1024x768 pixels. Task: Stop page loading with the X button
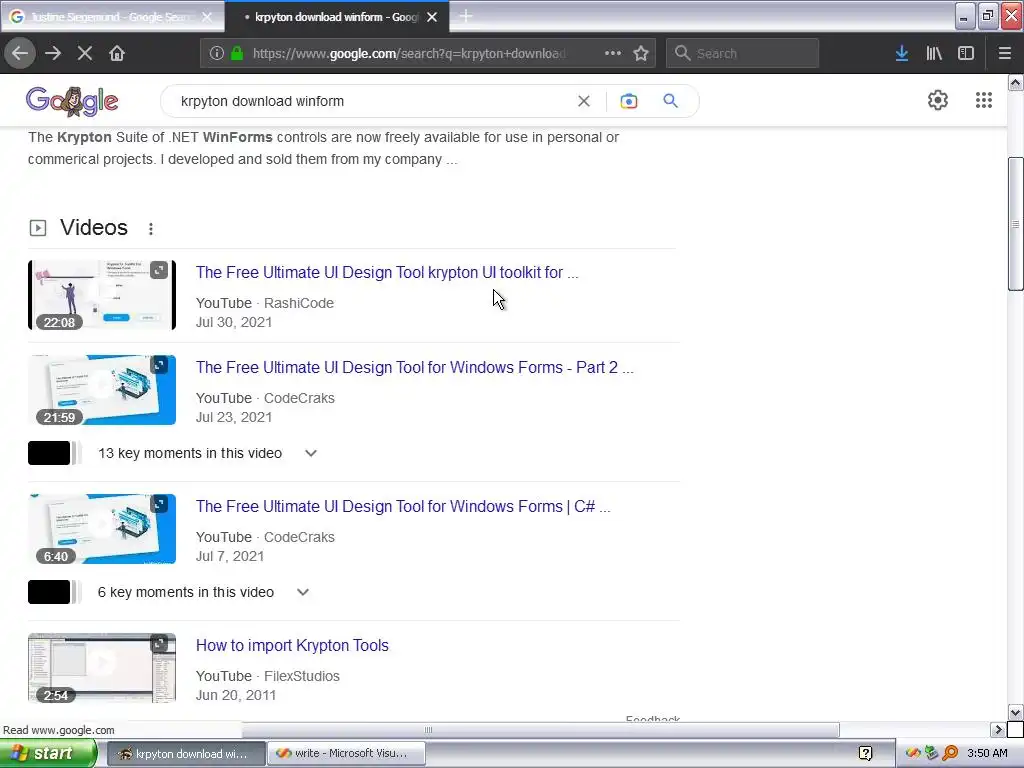pyautogui.click(x=85, y=53)
